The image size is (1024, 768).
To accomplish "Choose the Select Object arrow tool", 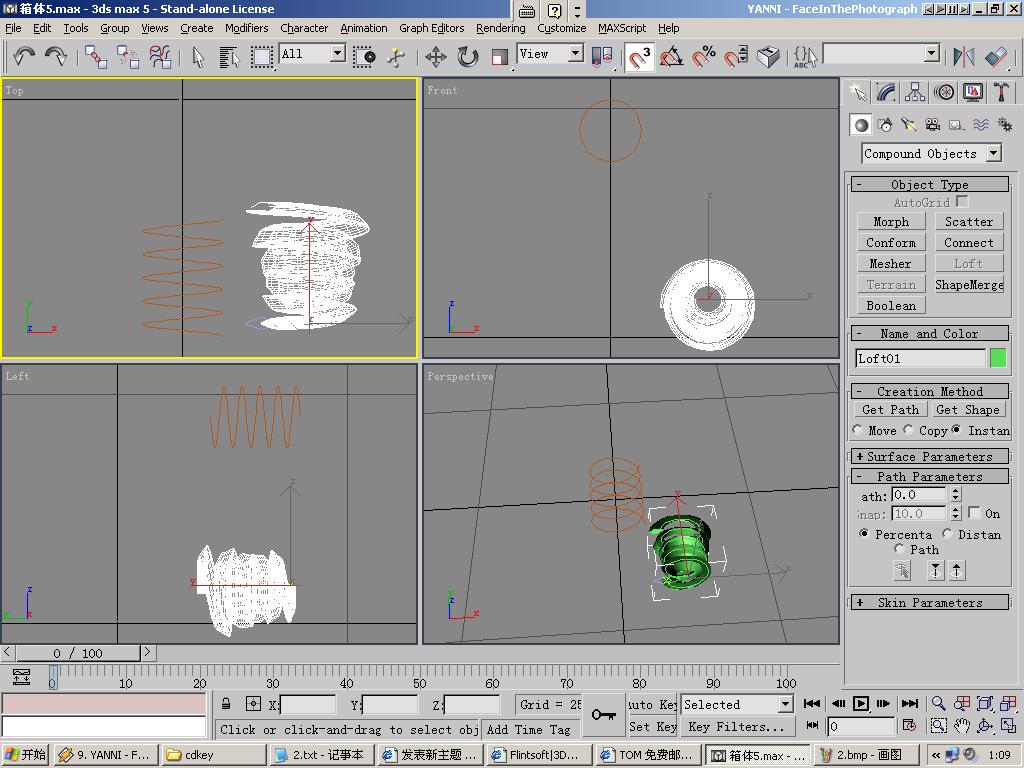I will tap(199, 57).
